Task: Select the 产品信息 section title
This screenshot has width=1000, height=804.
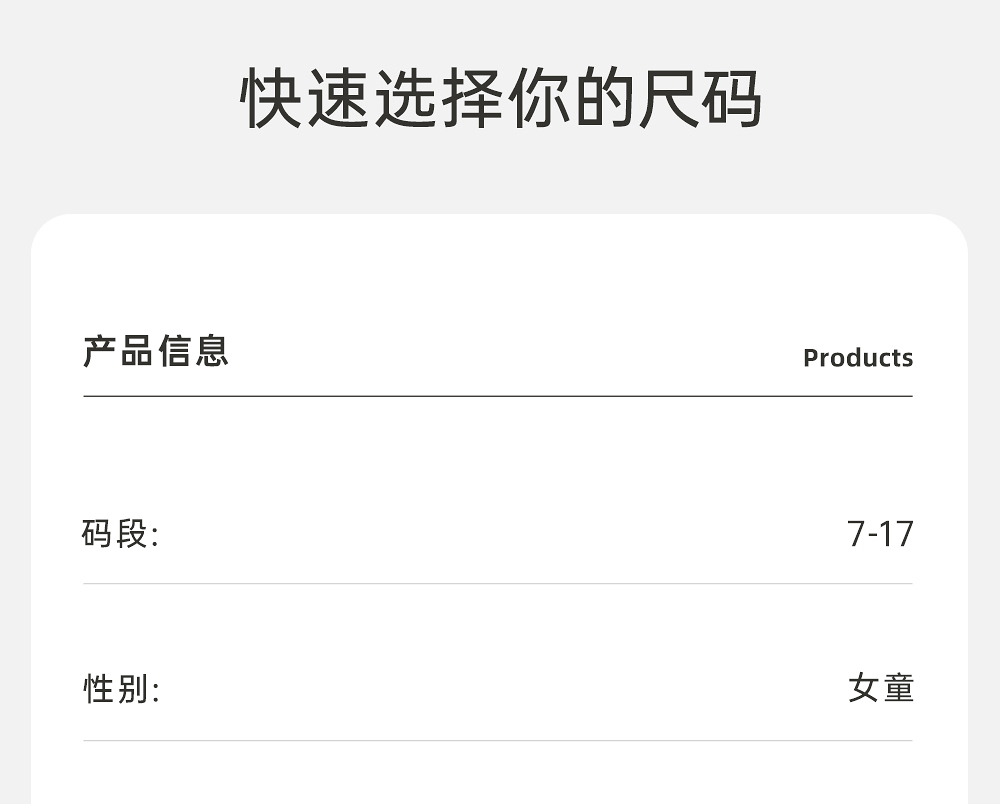Action: tap(156, 352)
